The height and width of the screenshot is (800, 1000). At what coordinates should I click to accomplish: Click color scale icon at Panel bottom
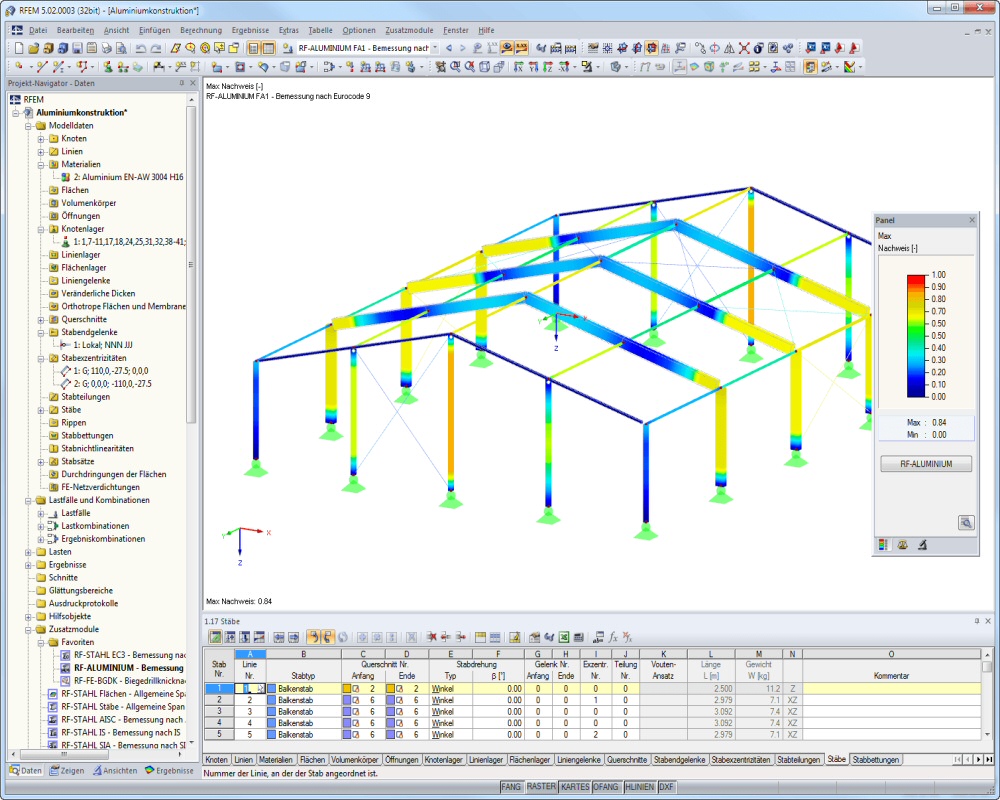coord(883,545)
